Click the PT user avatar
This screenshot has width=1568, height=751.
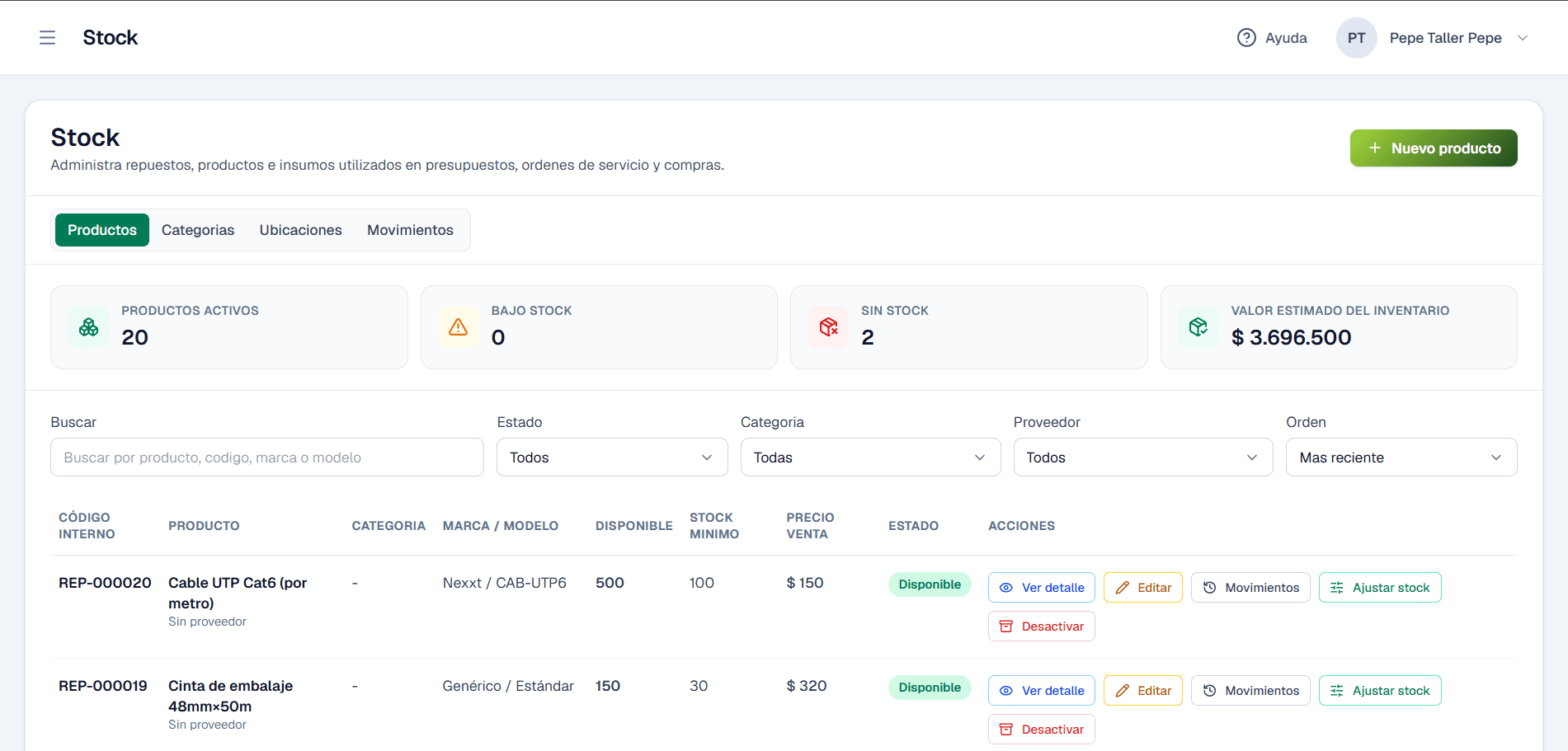(x=1356, y=38)
